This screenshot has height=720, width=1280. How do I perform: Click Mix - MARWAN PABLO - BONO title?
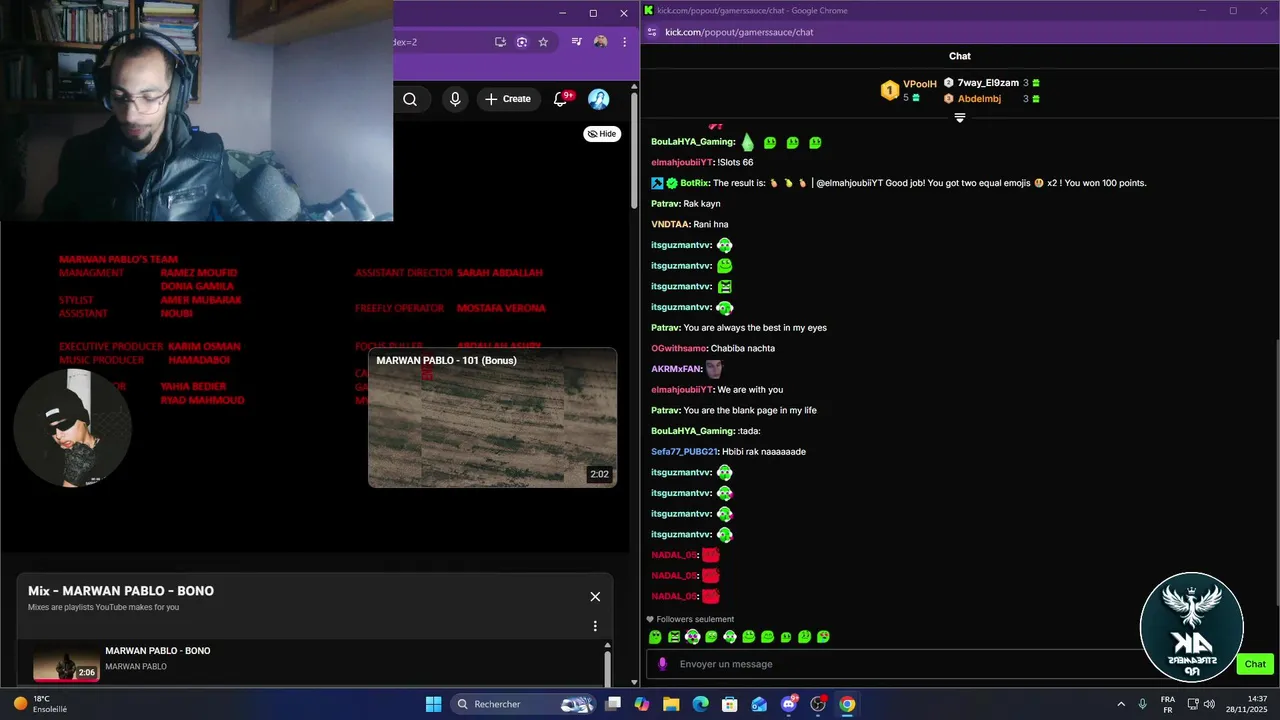pyautogui.click(x=121, y=591)
